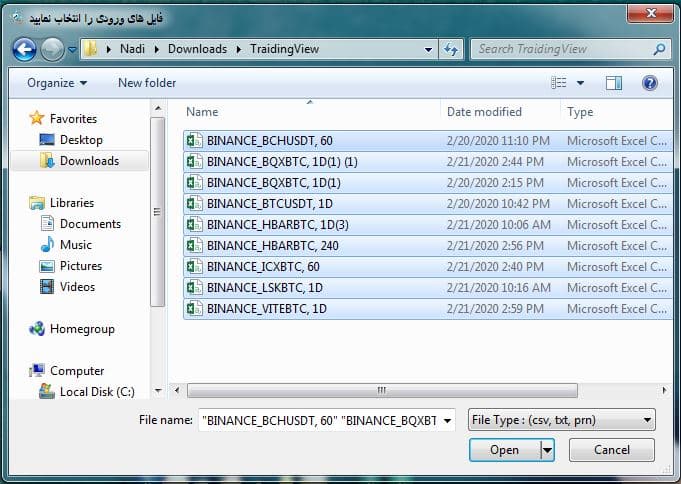Click Excel icon of BINANCE_VITEBTC, 1D
The width and height of the screenshot is (681, 484).
coord(194,308)
